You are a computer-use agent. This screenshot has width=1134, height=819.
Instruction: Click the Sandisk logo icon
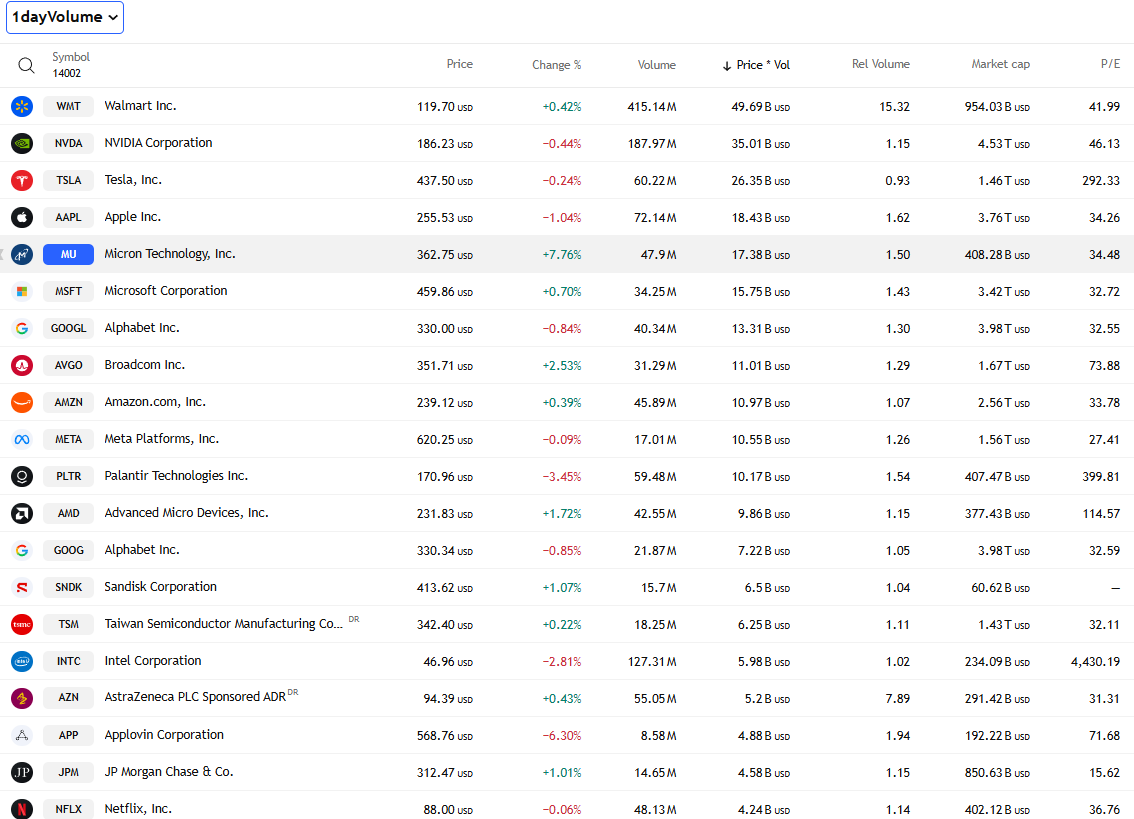pos(22,587)
